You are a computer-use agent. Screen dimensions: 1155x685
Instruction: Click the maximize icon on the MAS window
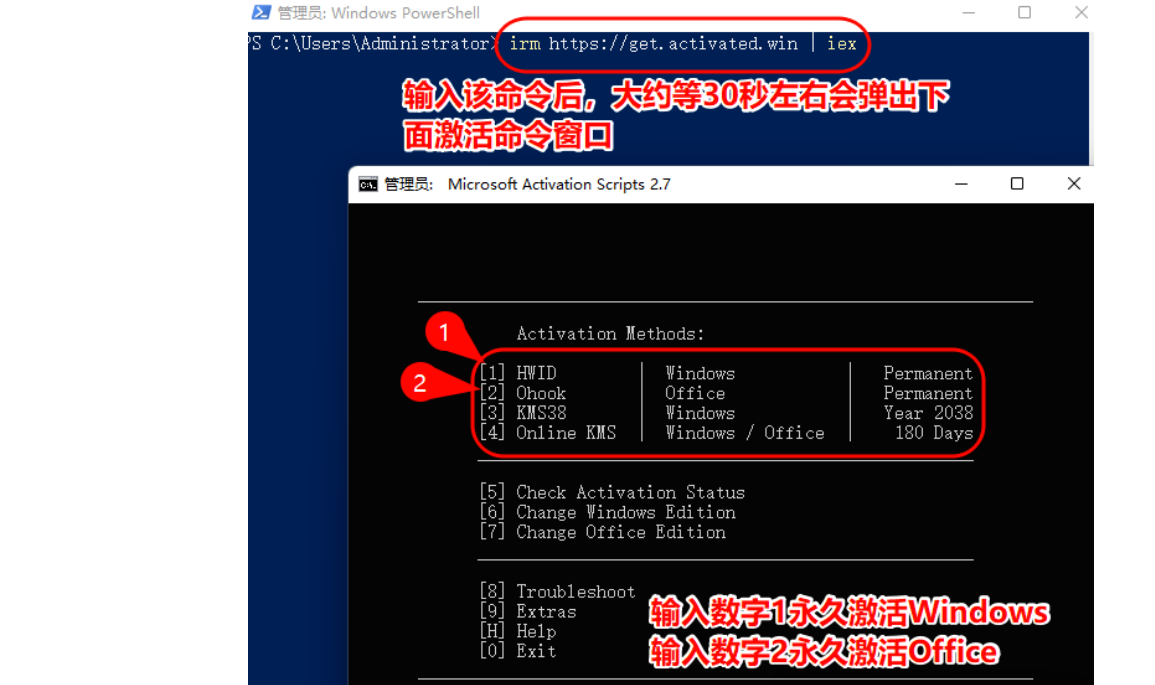coord(1017,184)
